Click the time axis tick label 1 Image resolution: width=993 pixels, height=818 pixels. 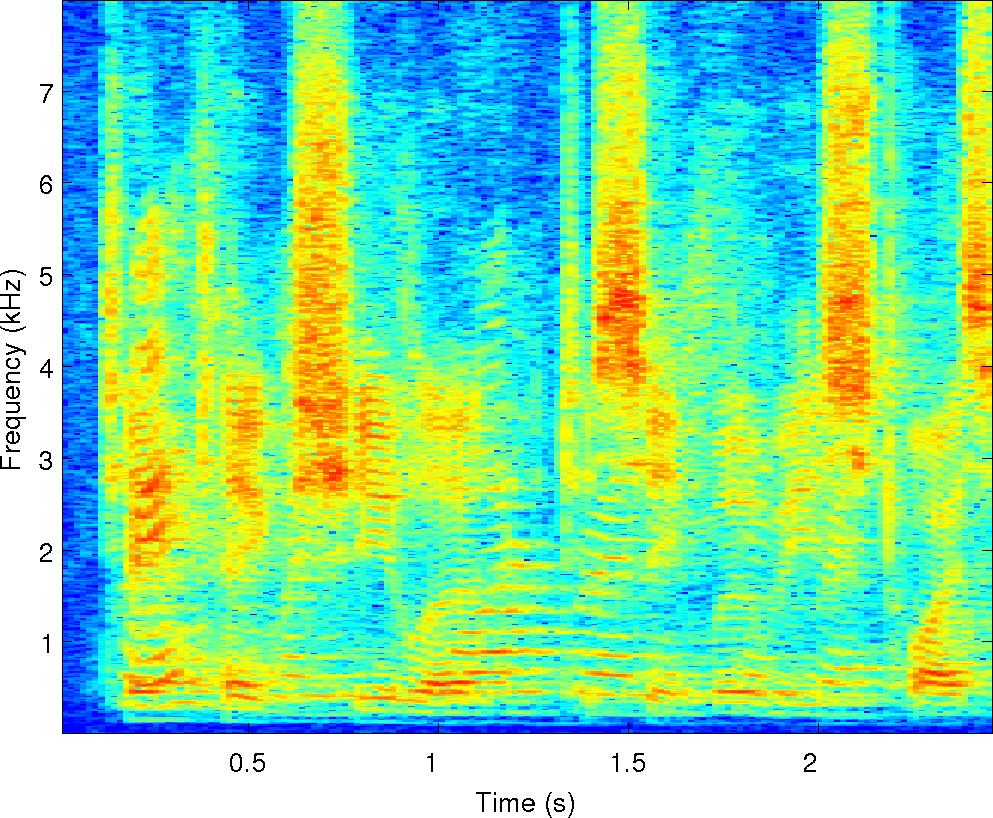click(431, 764)
